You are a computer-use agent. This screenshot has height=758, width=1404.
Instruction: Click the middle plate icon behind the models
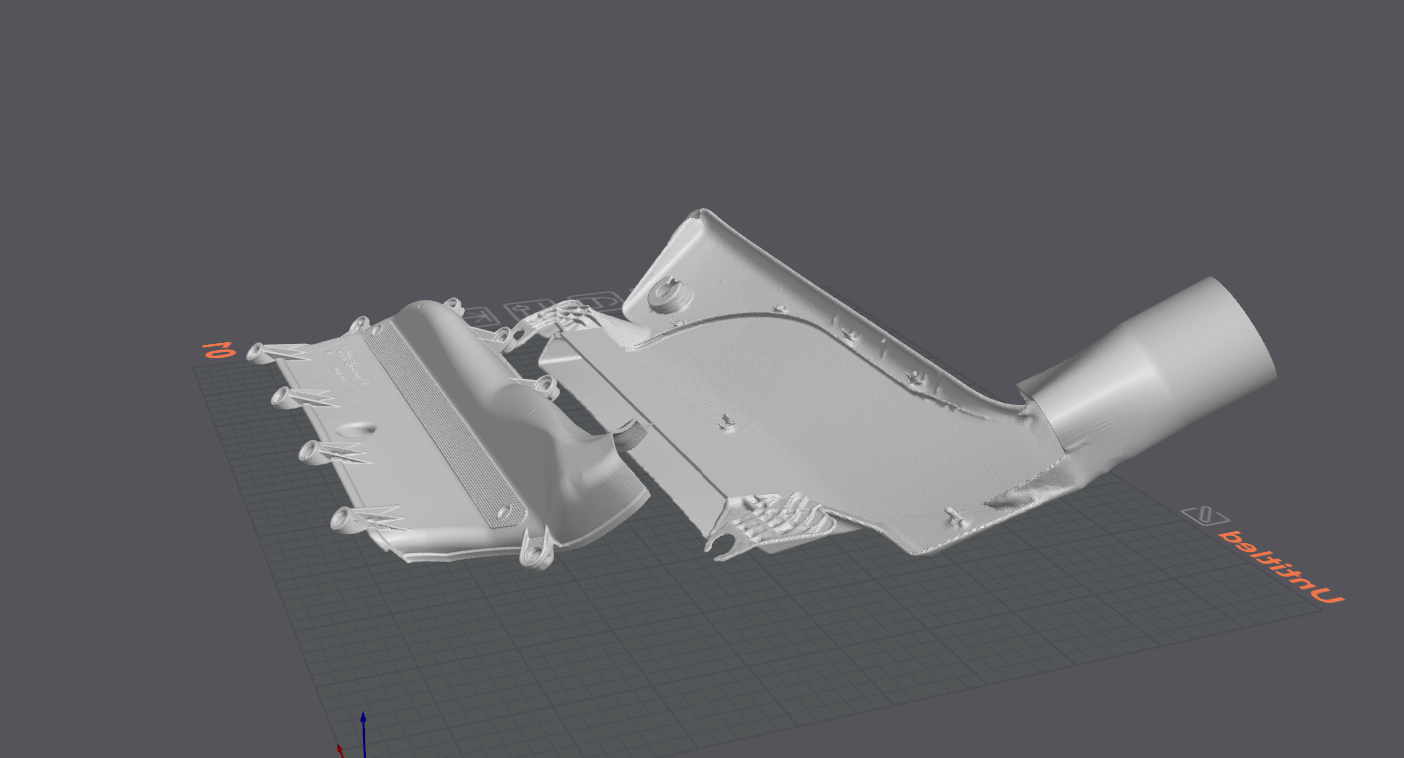point(529,308)
